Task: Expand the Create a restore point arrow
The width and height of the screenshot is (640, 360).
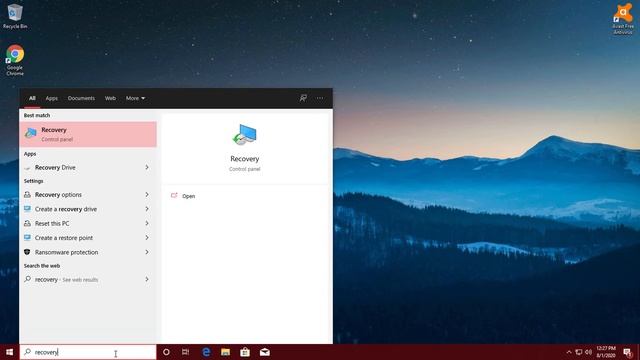Action: click(147, 238)
